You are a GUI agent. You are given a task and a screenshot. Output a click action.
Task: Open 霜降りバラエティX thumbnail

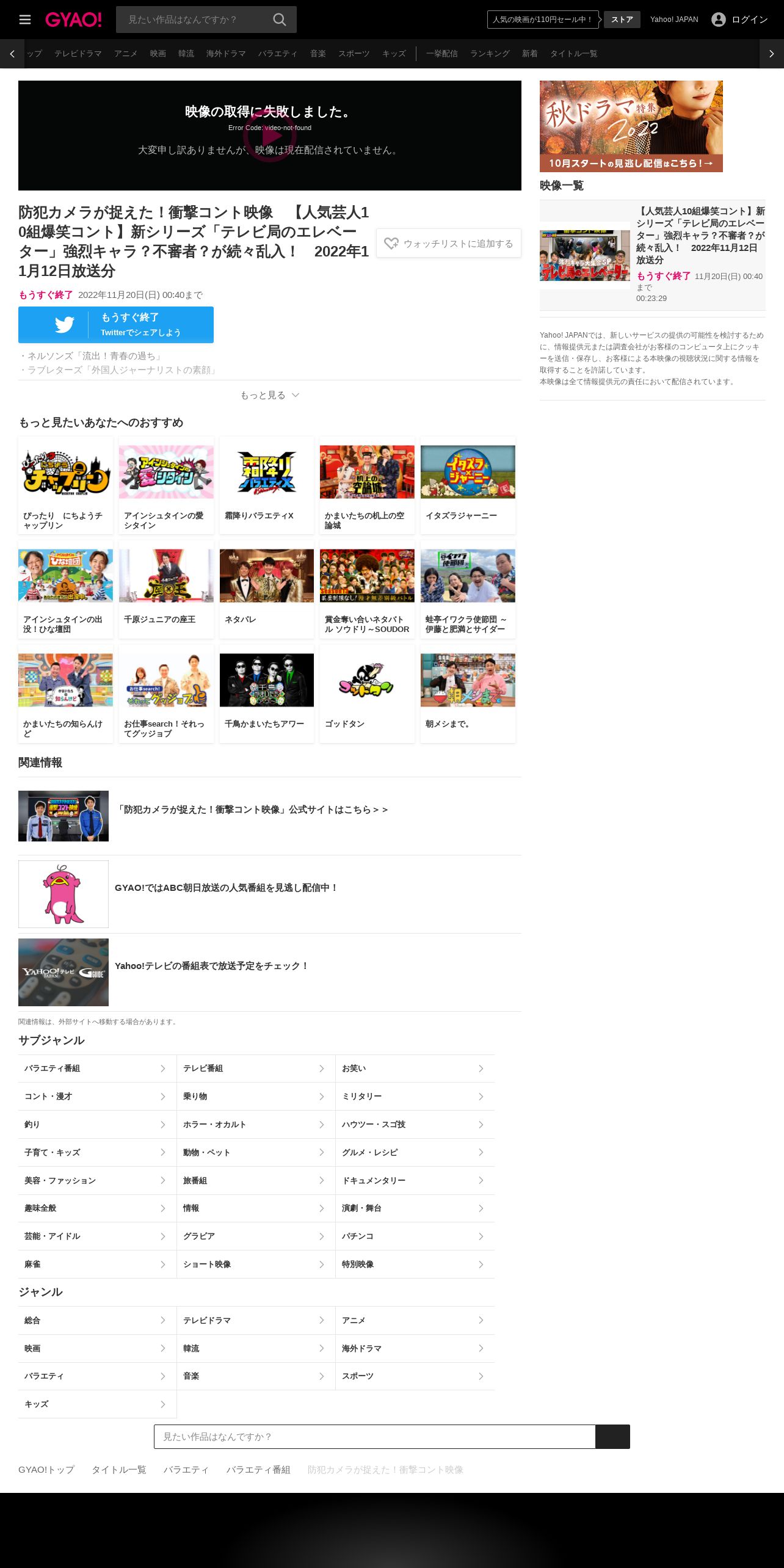(x=267, y=472)
